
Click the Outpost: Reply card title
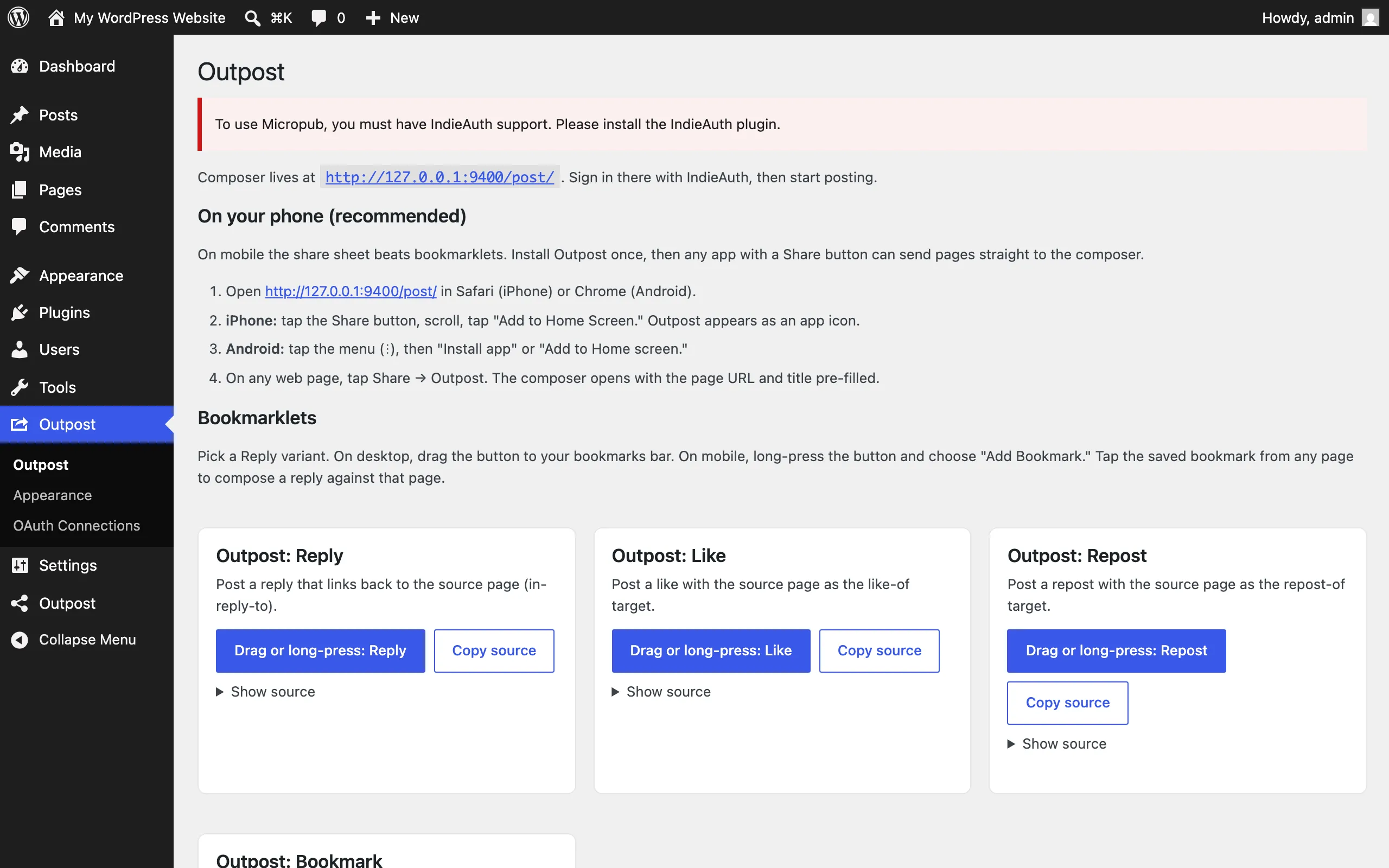tap(279, 556)
